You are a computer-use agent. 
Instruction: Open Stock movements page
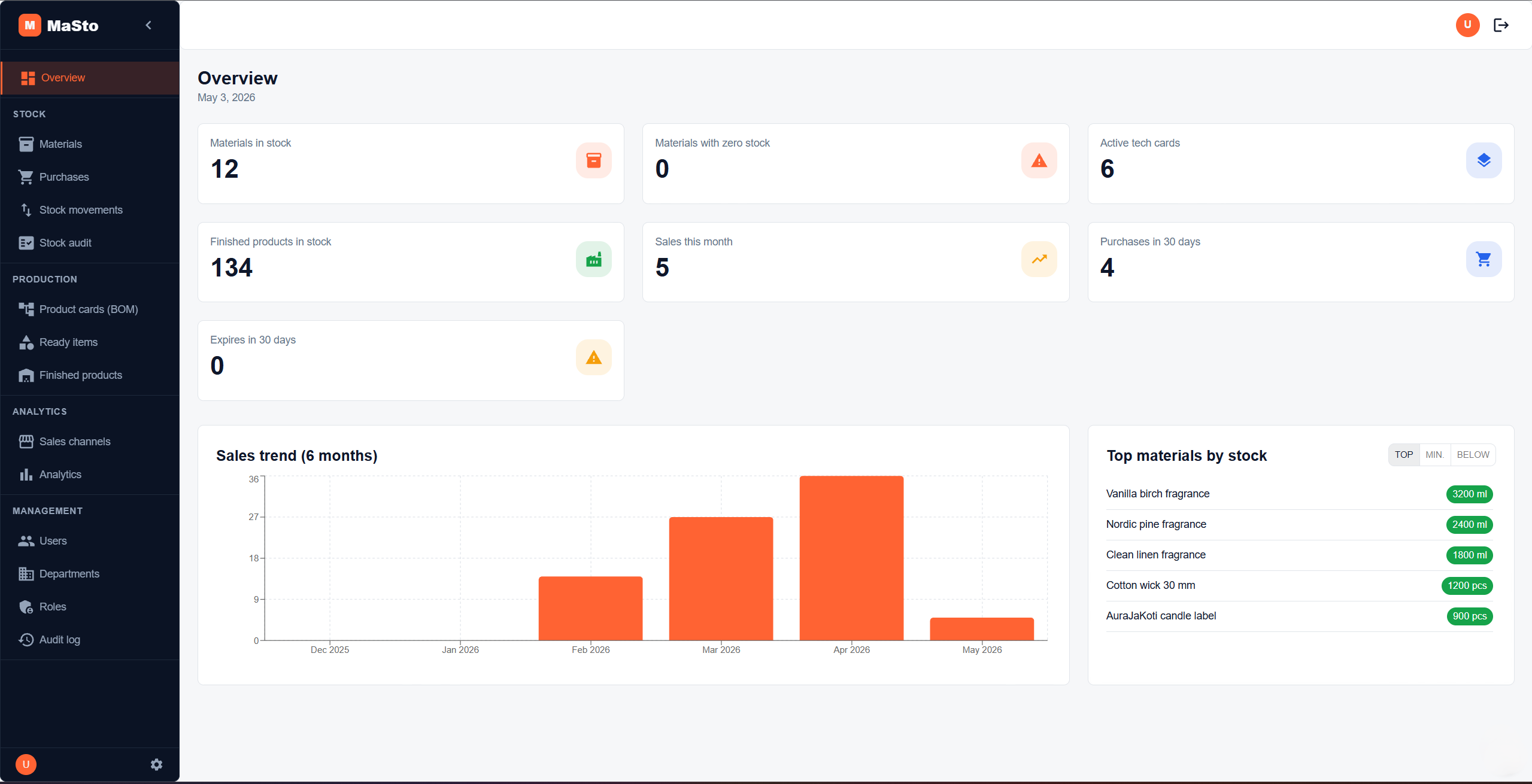(x=90, y=210)
